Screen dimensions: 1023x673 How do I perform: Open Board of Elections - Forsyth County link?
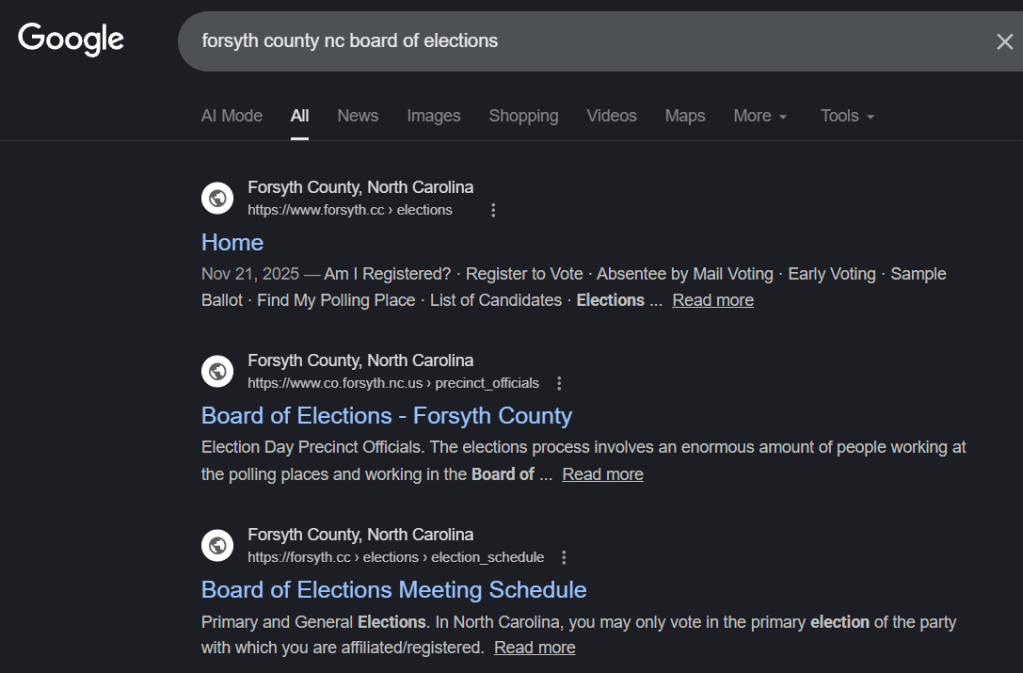[387, 416]
